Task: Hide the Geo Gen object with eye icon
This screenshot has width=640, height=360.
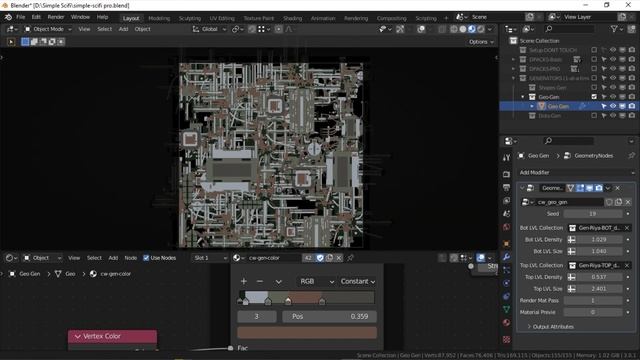Action: pyautogui.click(x=613, y=107)
